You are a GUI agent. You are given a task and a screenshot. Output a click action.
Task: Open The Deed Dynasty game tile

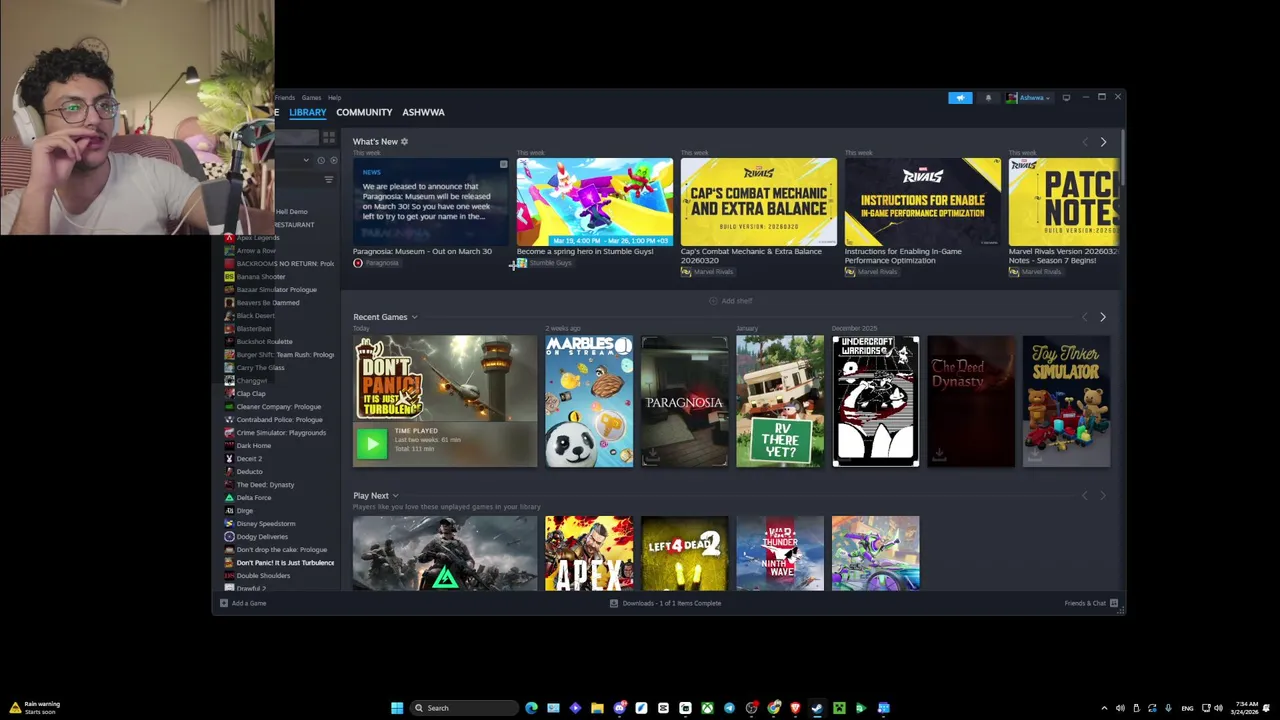pos(971,402)
